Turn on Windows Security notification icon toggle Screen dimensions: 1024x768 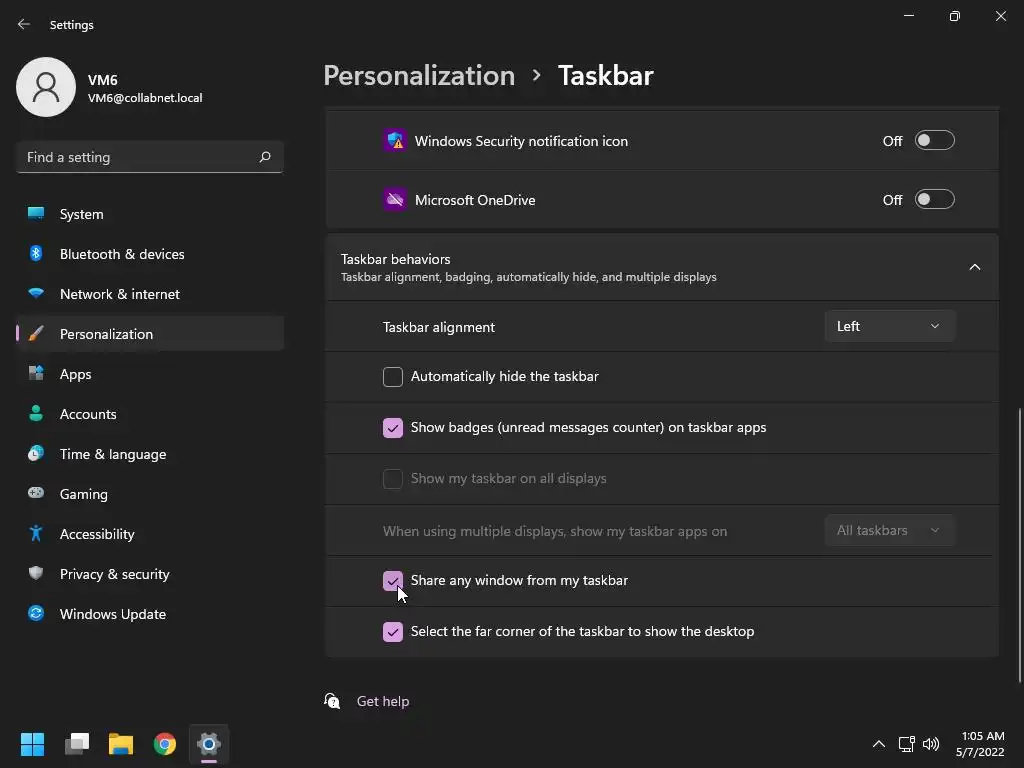934,141
